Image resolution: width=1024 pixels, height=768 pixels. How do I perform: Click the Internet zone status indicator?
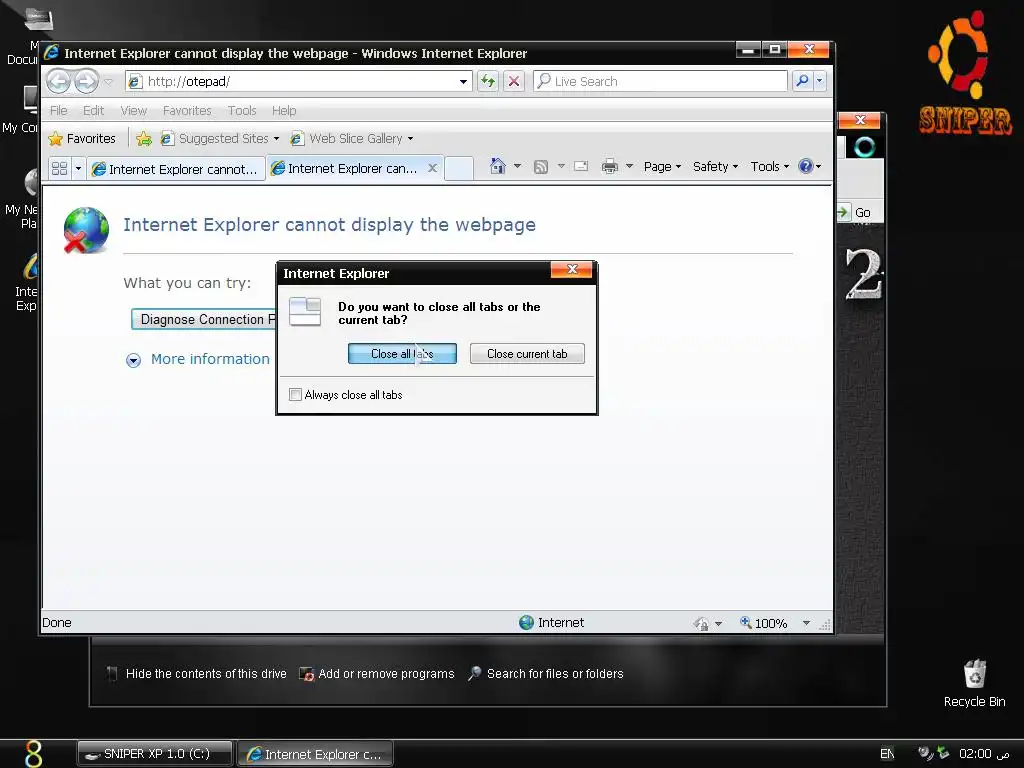point(552,622)
